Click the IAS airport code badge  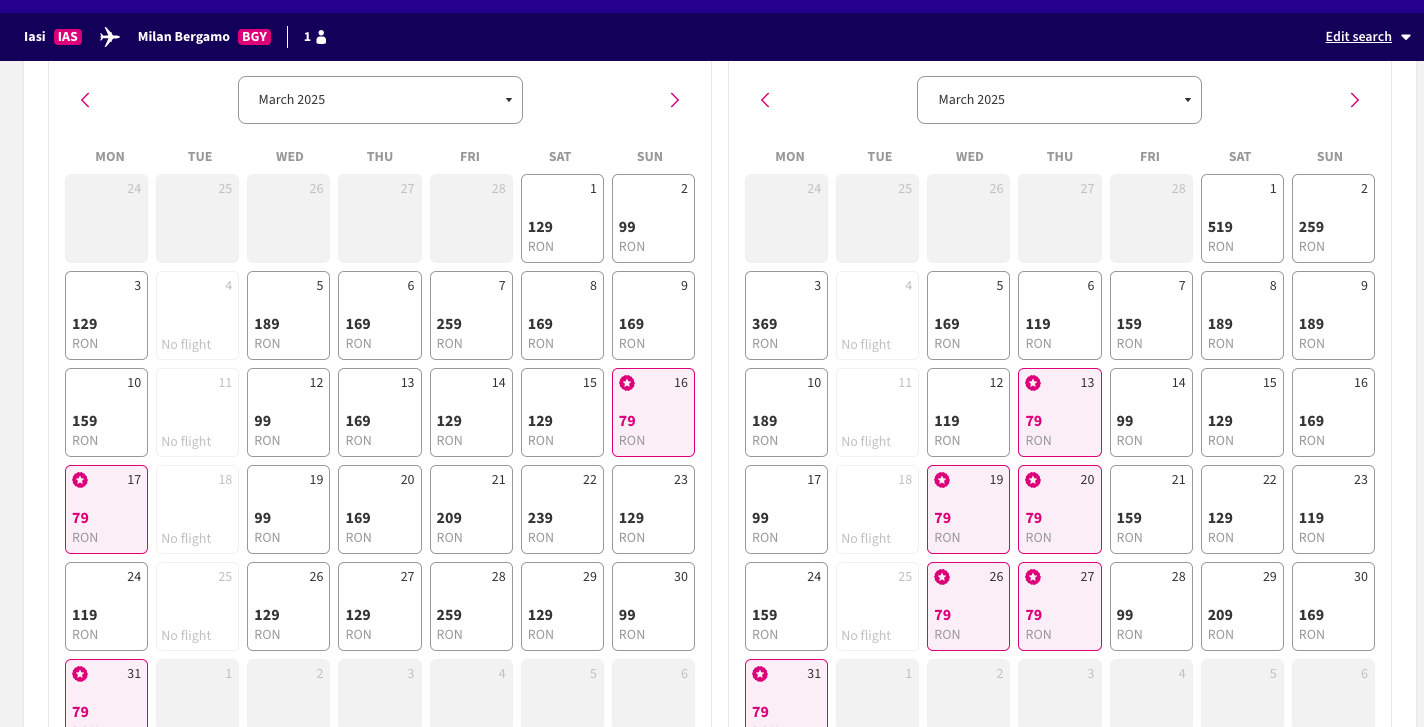tap(68, 37)
